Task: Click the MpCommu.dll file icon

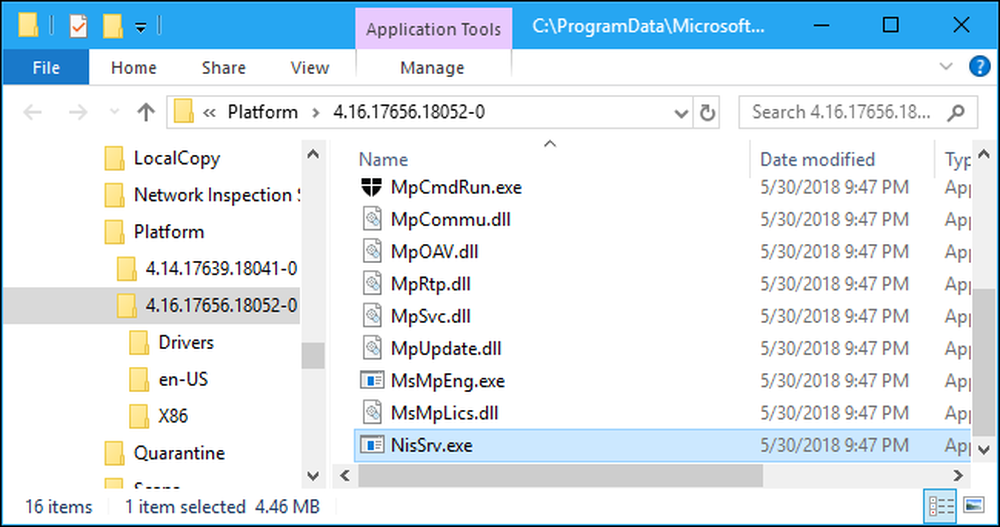Action: click(372, 219)
